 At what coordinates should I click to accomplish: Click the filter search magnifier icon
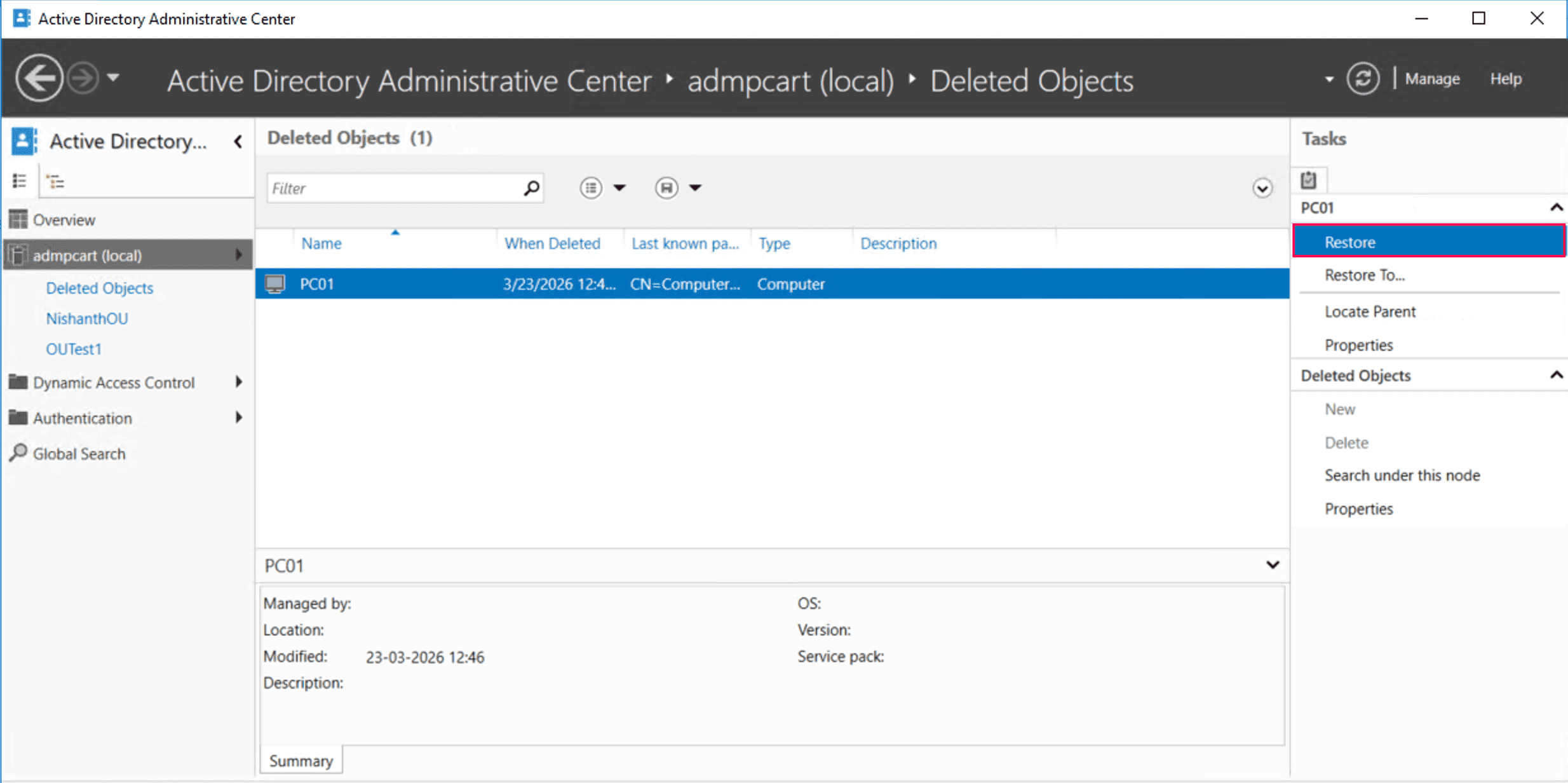pyautogui.click(x=531, y=188)
